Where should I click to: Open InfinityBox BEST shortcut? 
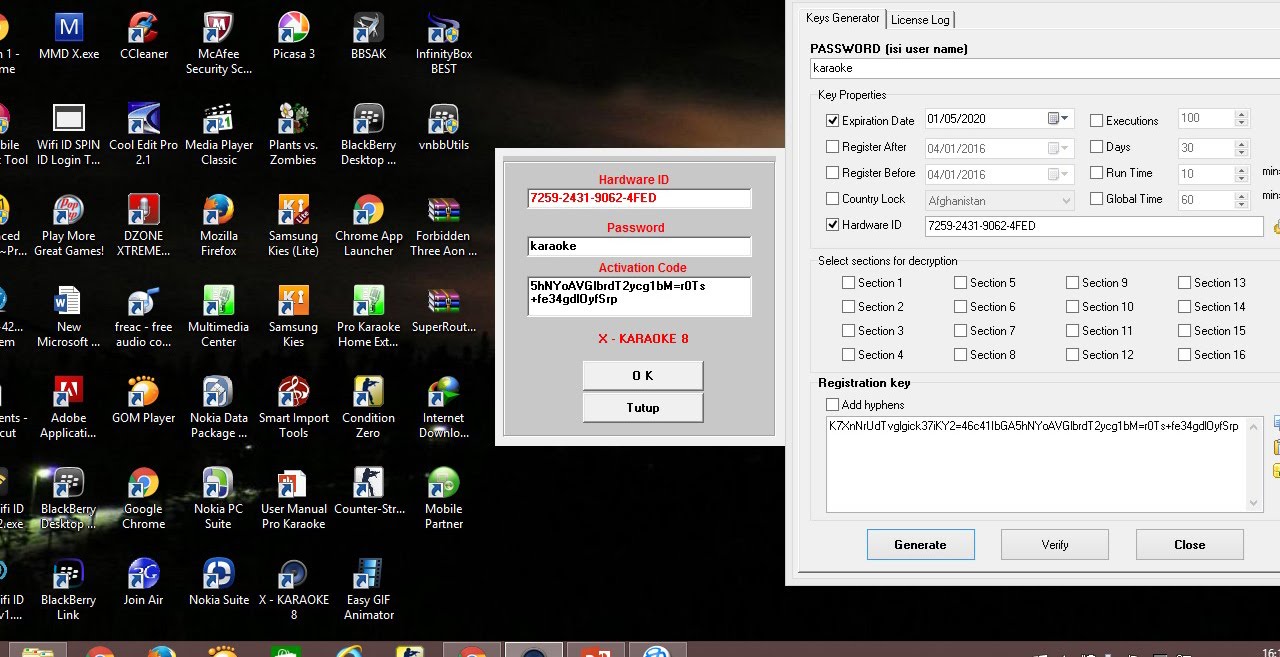[x=444, y=43]
